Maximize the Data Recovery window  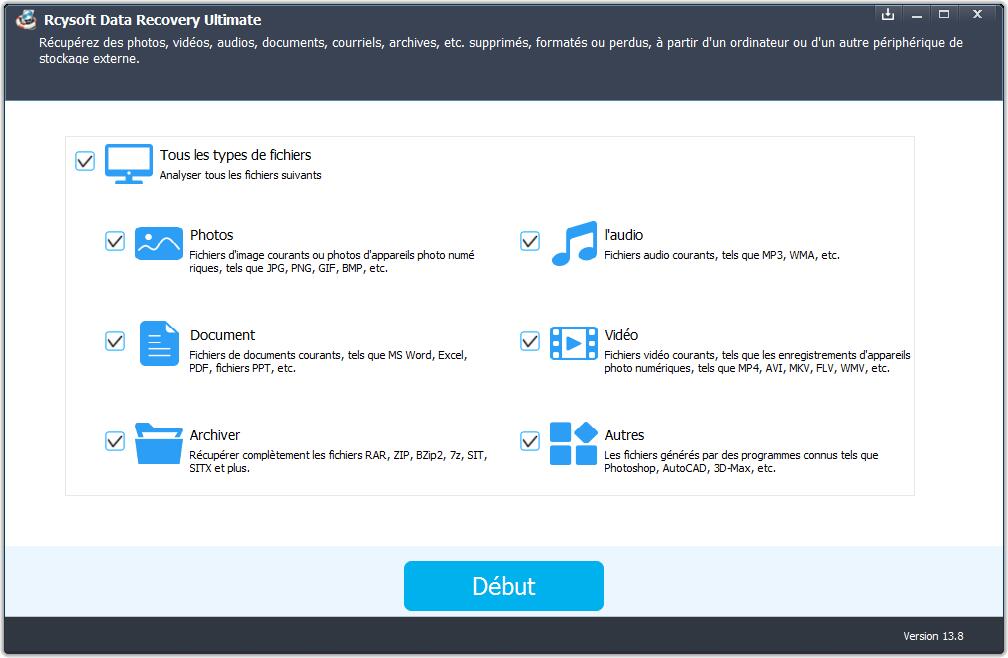pos(943,14)
